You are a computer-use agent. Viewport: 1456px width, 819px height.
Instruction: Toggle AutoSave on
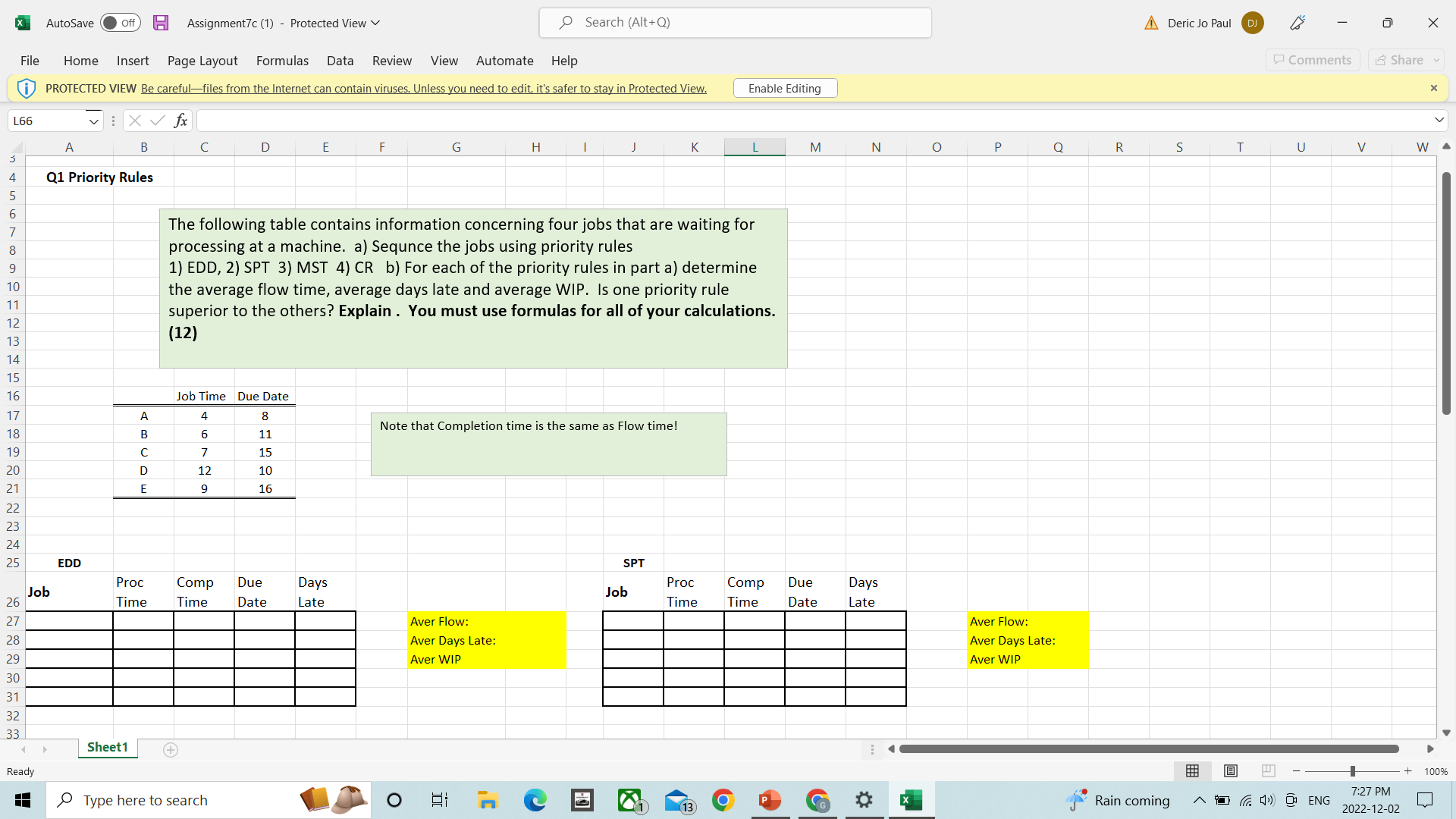(x=120, y=23)
